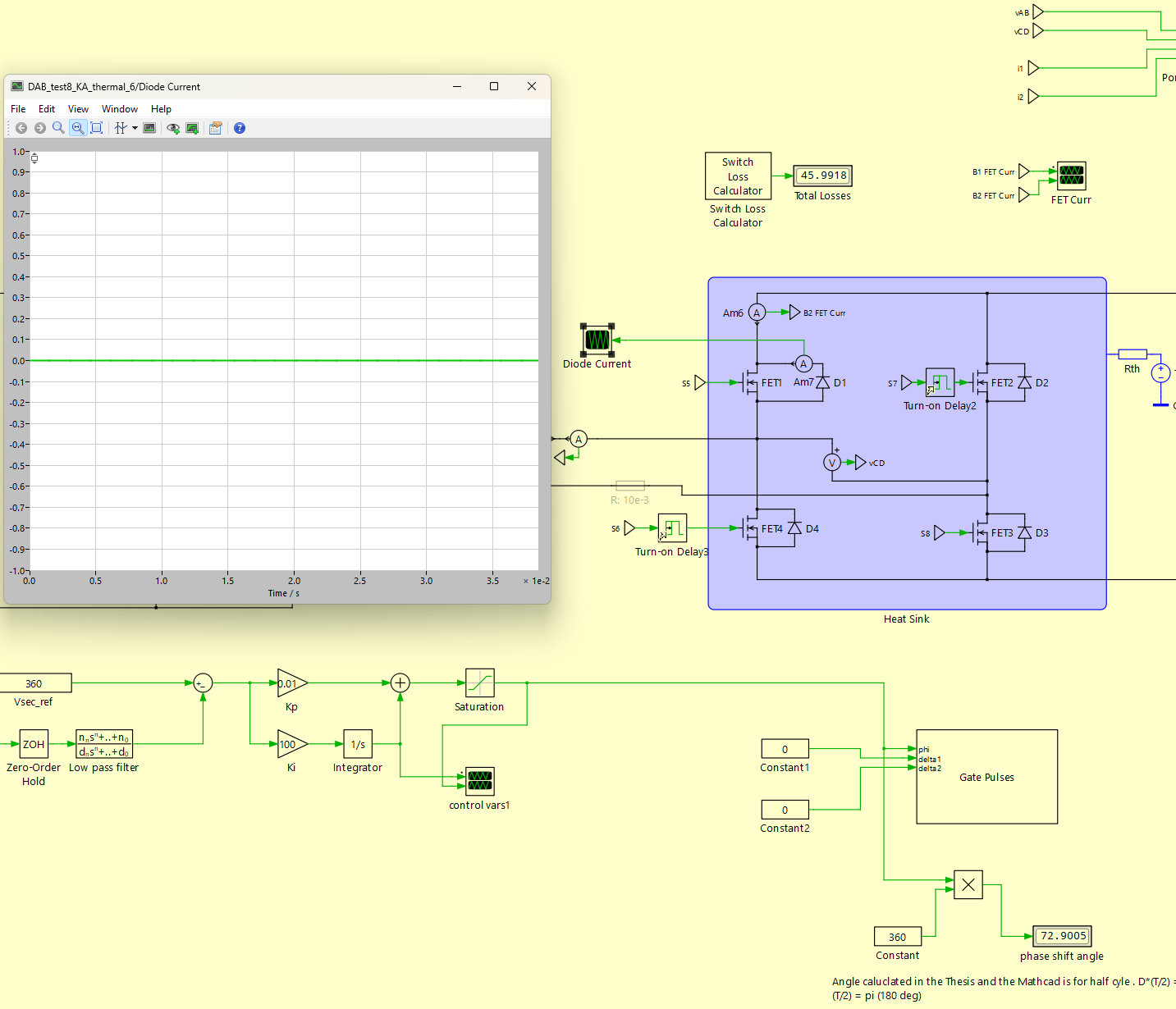Select the FET Curr scope block
This screenshot has height=1009, width=1176.
(x=1071, y=176)
